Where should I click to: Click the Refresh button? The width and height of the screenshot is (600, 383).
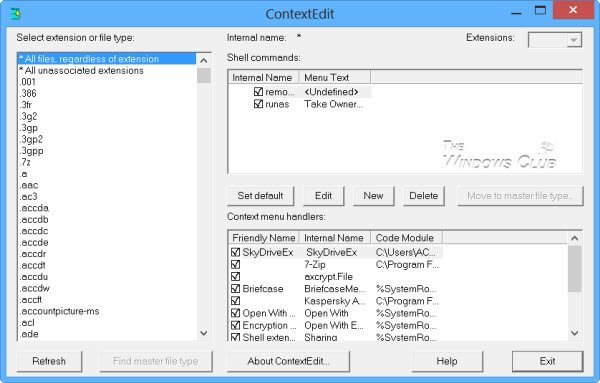pyautogui.click(x=49, y=361)
